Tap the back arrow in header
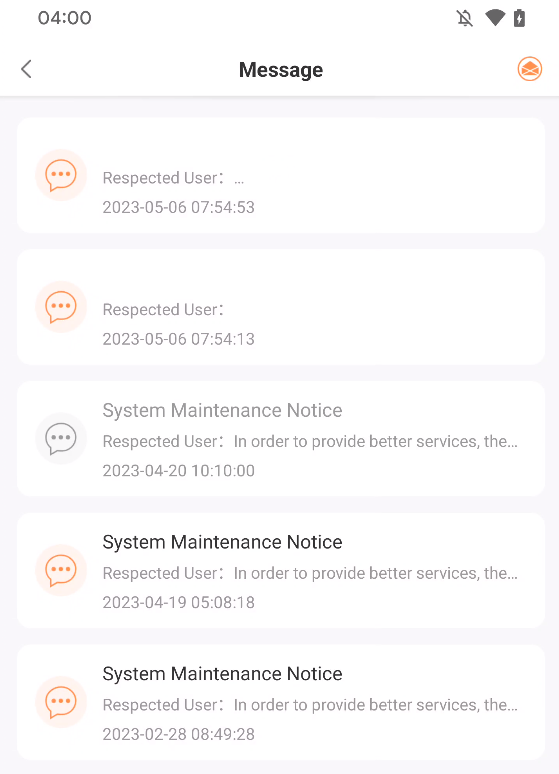 [27, 69]
